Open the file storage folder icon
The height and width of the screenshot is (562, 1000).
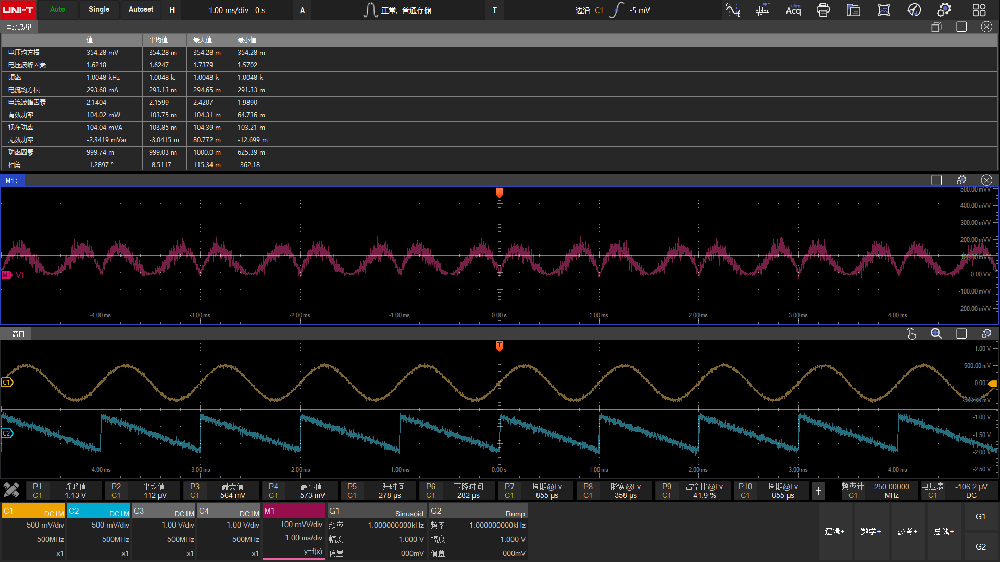(x=854, y=10)
